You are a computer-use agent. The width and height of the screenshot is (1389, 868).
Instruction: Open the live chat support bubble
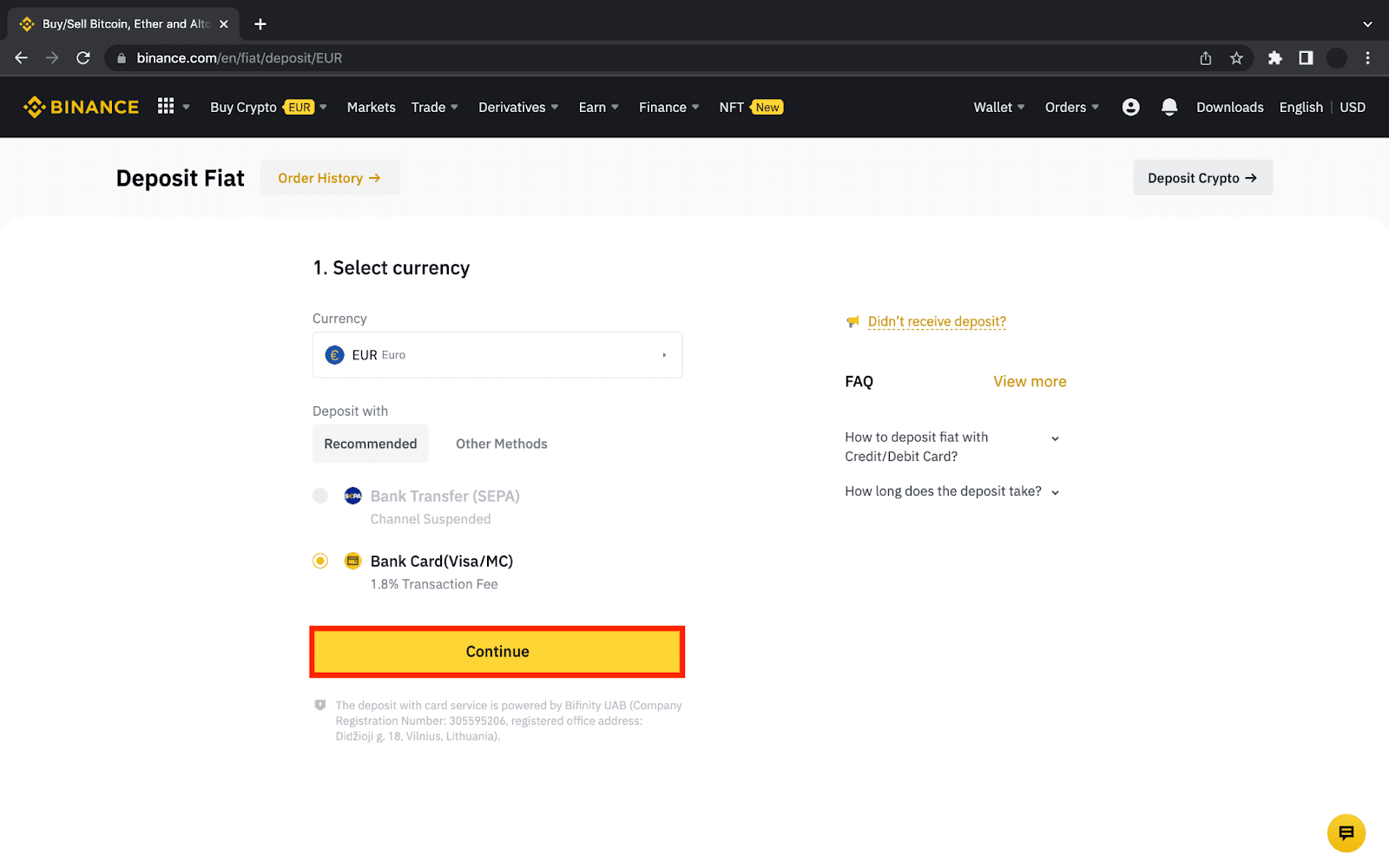point(1346,833)
